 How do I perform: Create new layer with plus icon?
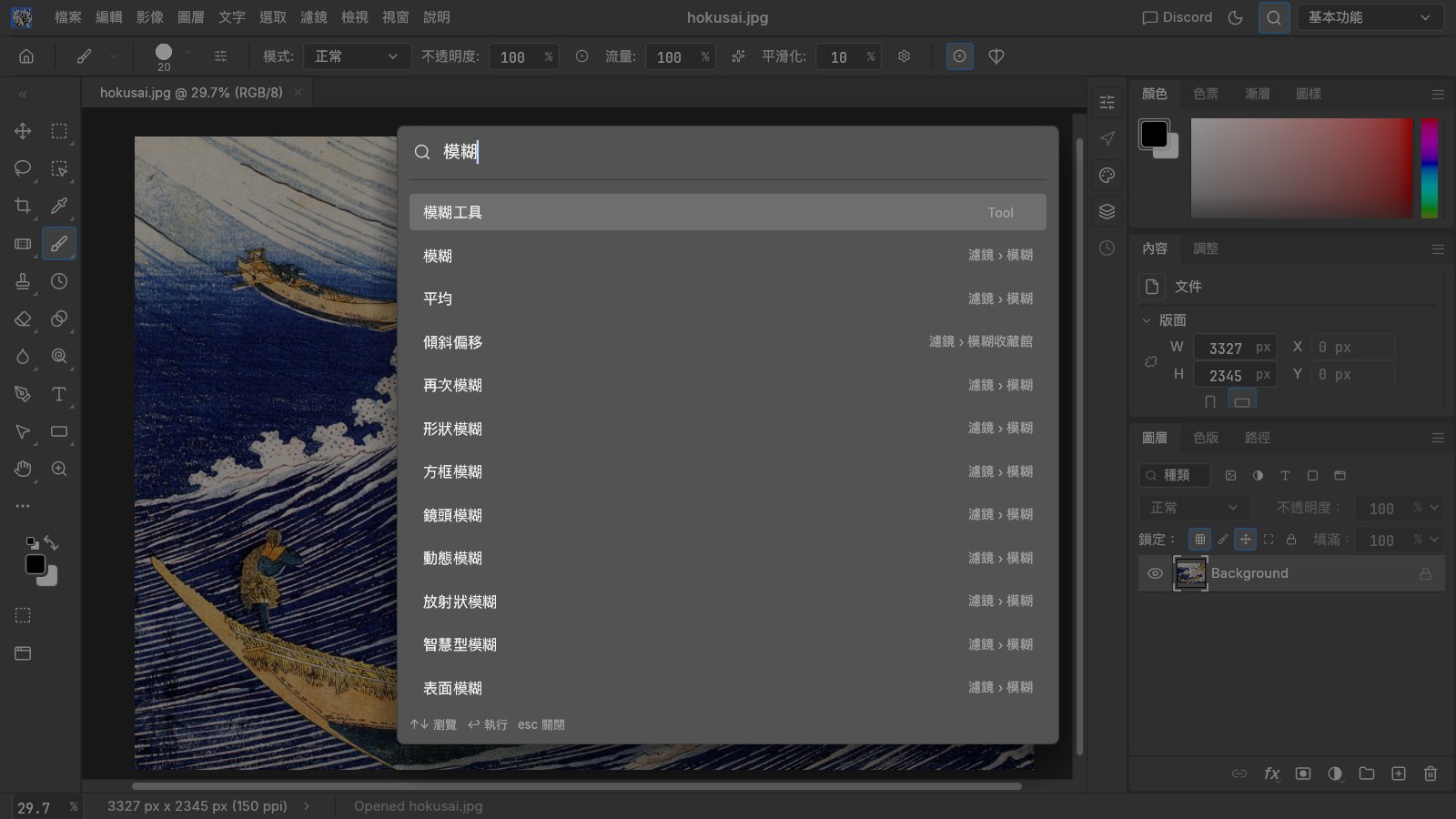point(1399,773)
